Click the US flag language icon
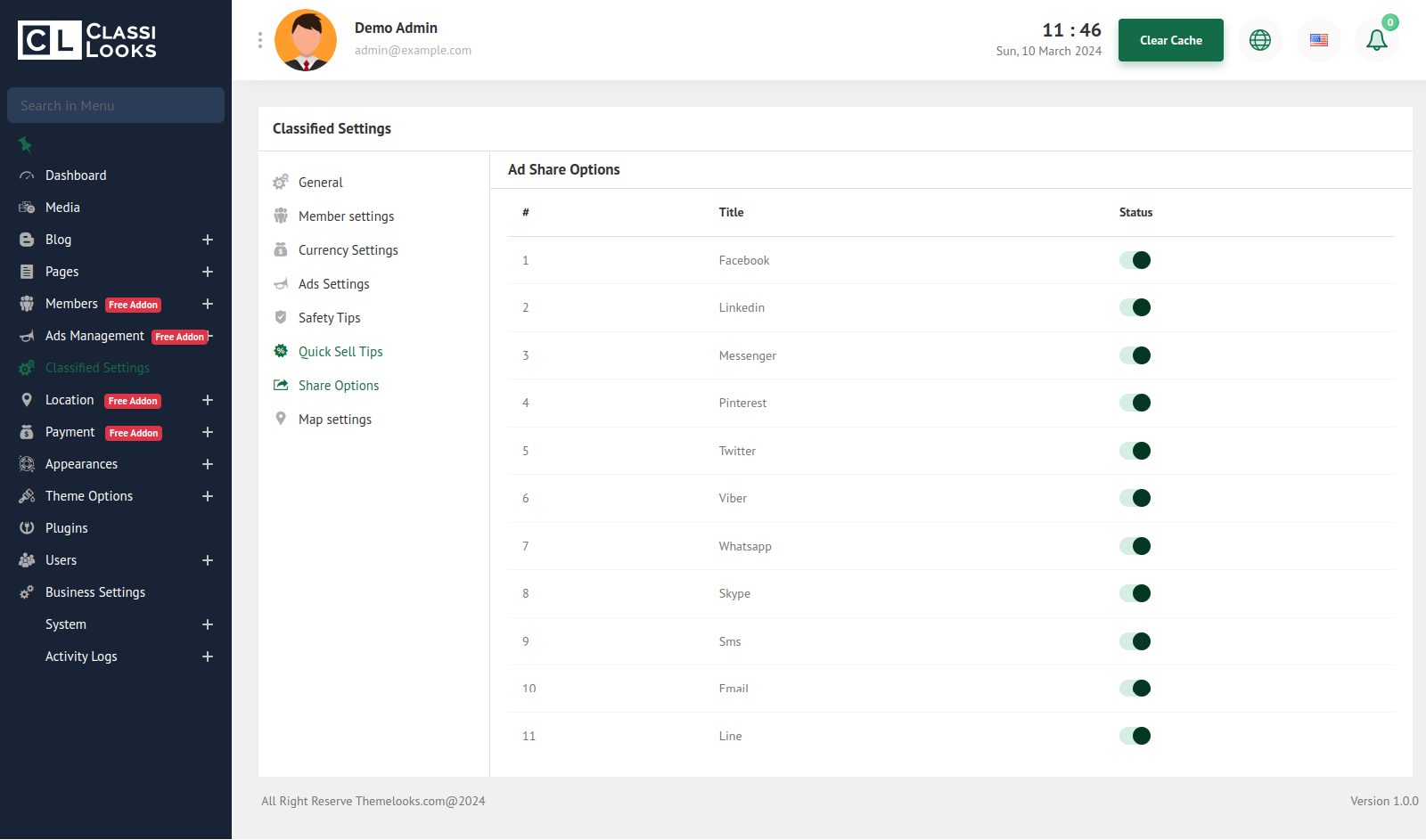 point(1319,40)
